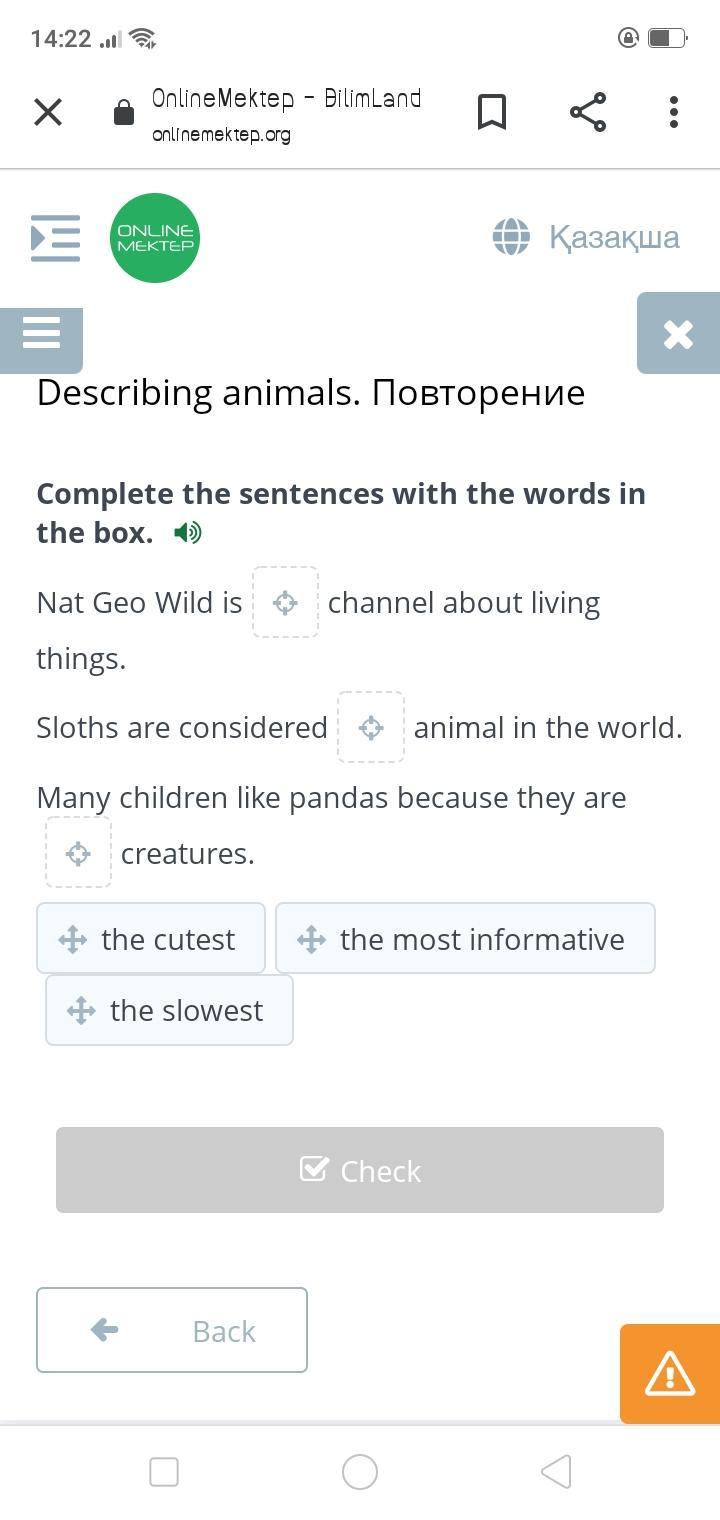Screen dimensions: 720x1520
Task: Expand the gray hamburger lesson menu
Action: (41, 333)
